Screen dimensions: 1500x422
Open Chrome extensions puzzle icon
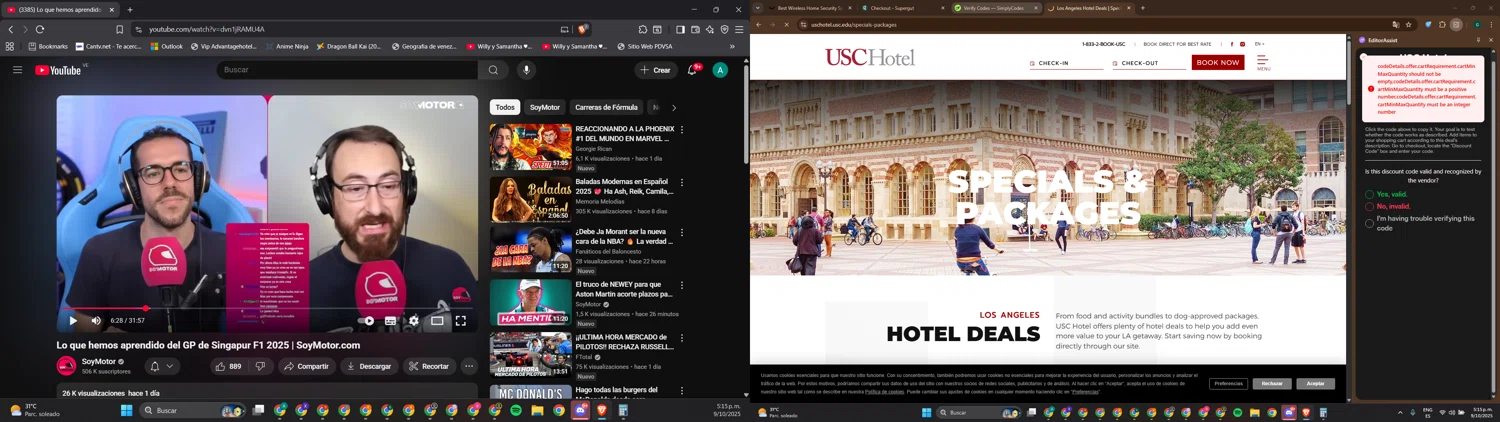pos(1442,24)
